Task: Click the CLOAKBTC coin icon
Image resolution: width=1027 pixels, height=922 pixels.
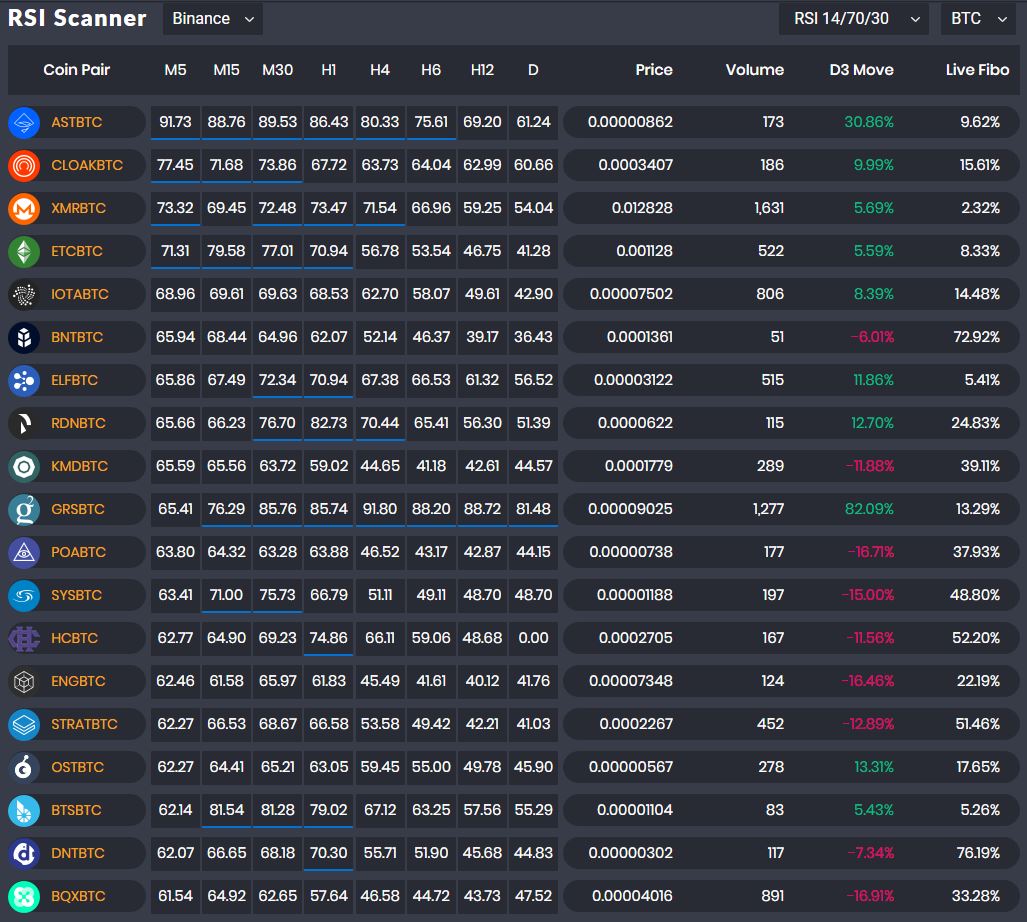Action: pyautogui.click(x=24, y=166)
